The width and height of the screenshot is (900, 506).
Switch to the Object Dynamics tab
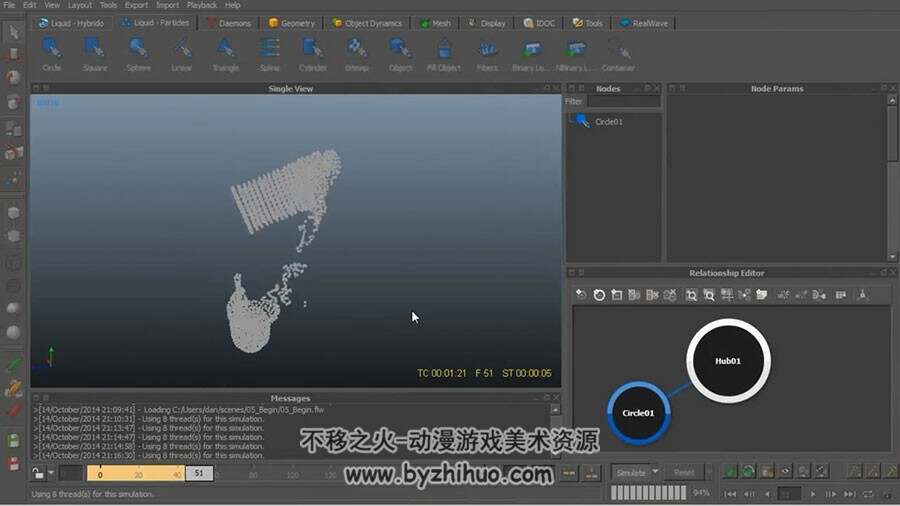367,23
